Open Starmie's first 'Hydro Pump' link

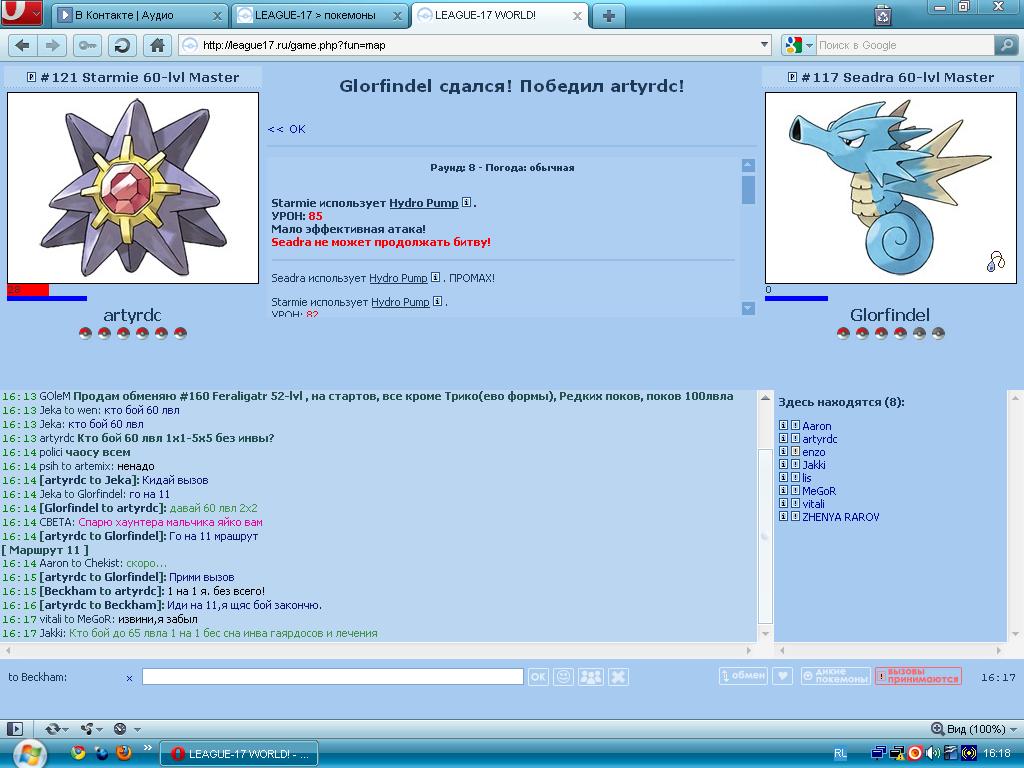[424, 202]
